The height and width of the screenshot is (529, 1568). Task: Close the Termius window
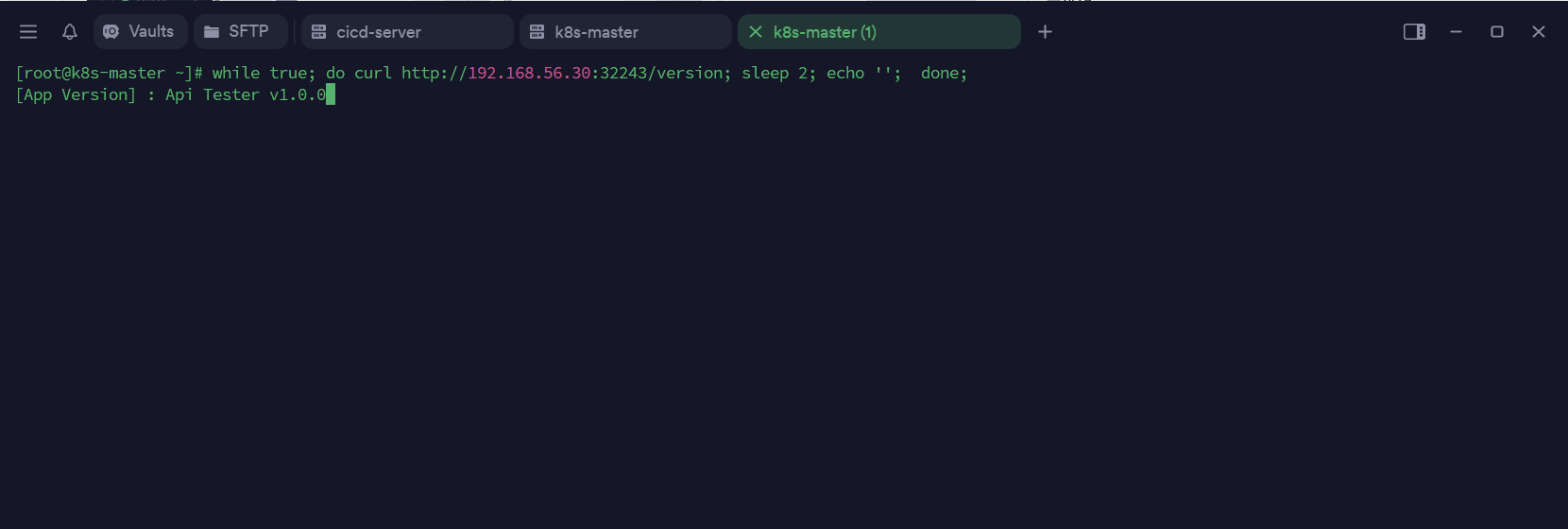tap(1539, 32)
